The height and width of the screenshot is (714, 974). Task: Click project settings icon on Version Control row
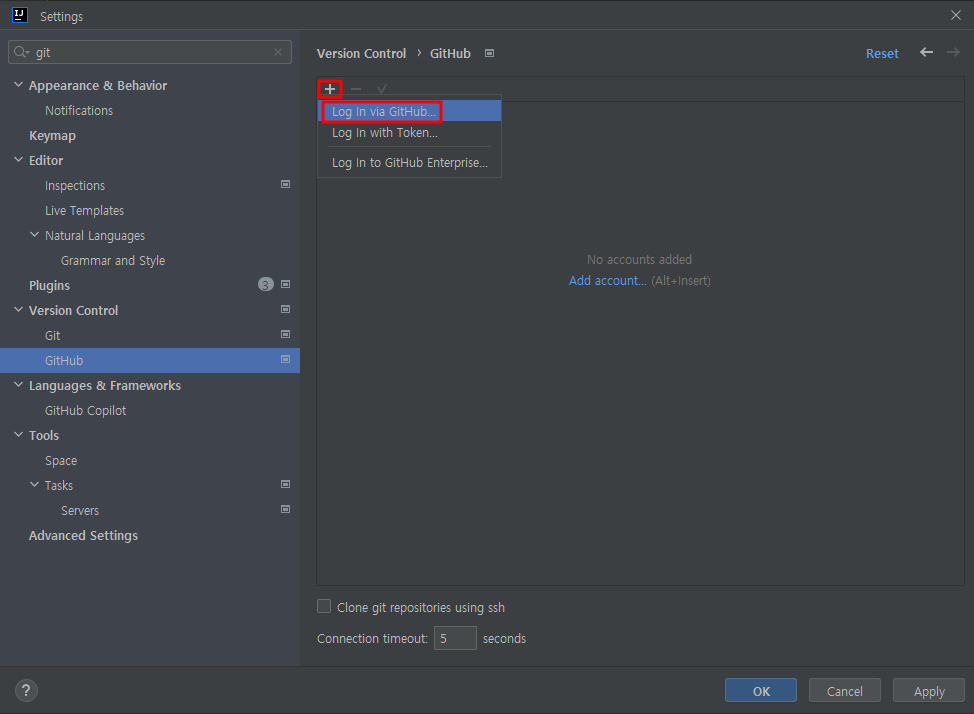286,309
